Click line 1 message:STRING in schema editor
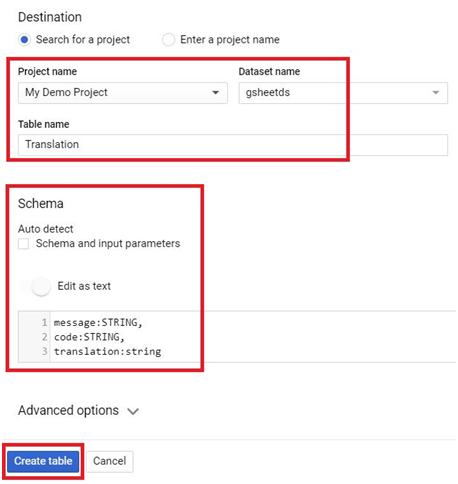The image size is (458, 484). [x=98, y=323]
